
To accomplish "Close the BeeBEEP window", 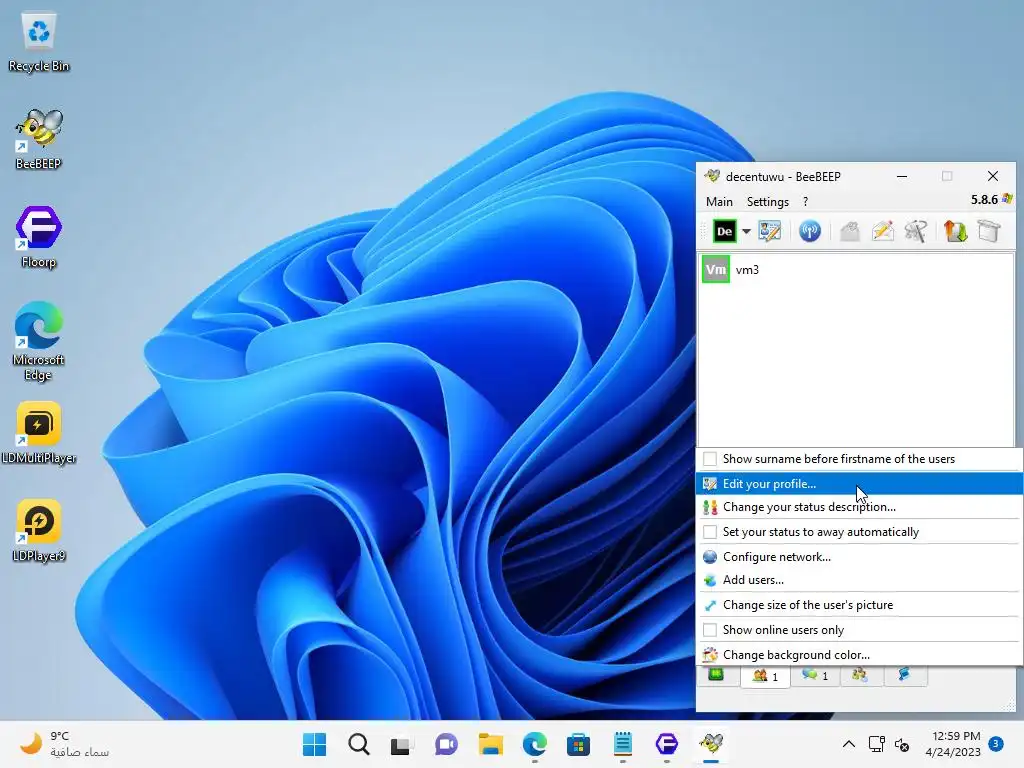I will pyautogui.click(x=993, y=176).
